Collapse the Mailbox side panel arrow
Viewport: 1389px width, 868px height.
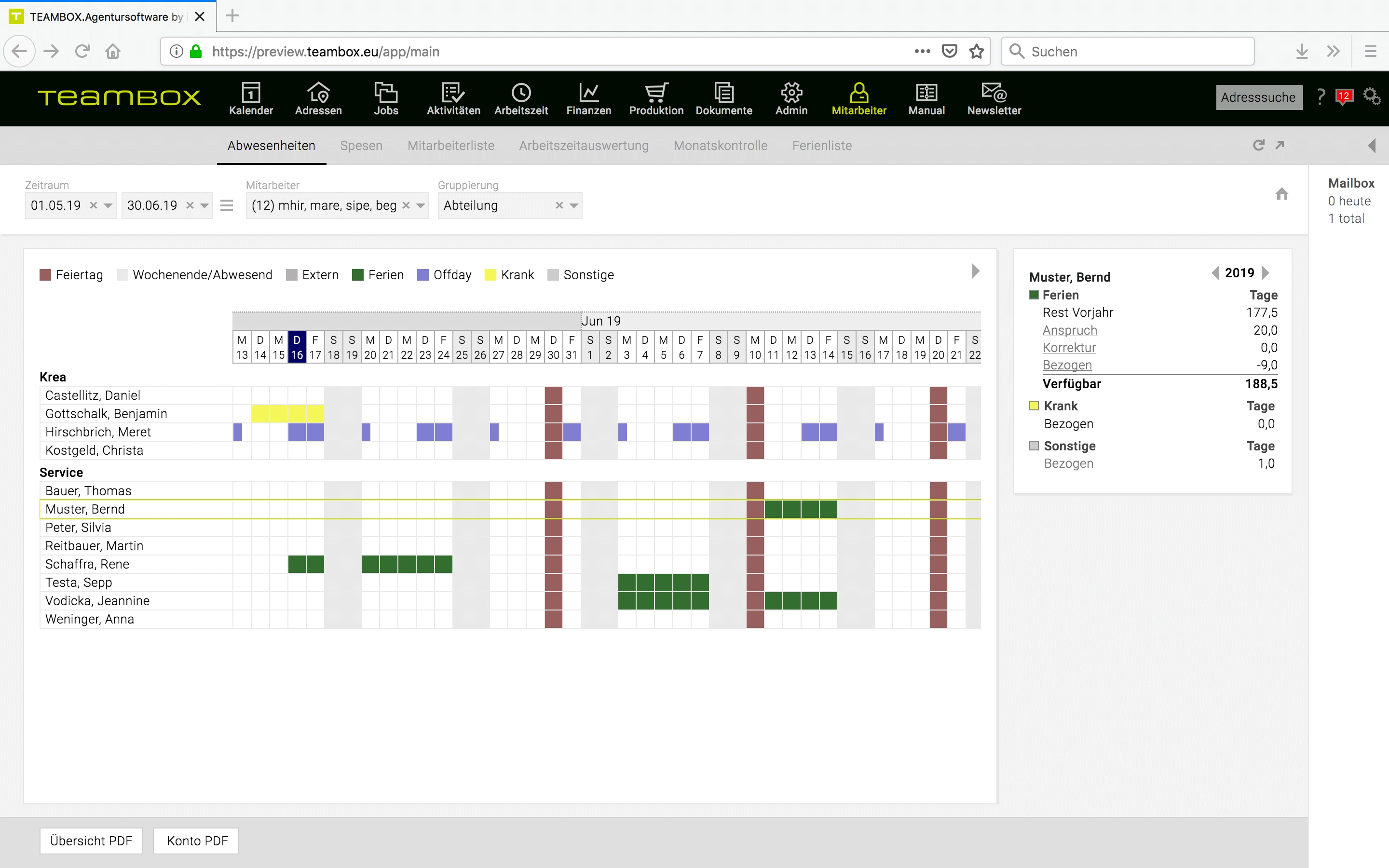coord(1372,146)
